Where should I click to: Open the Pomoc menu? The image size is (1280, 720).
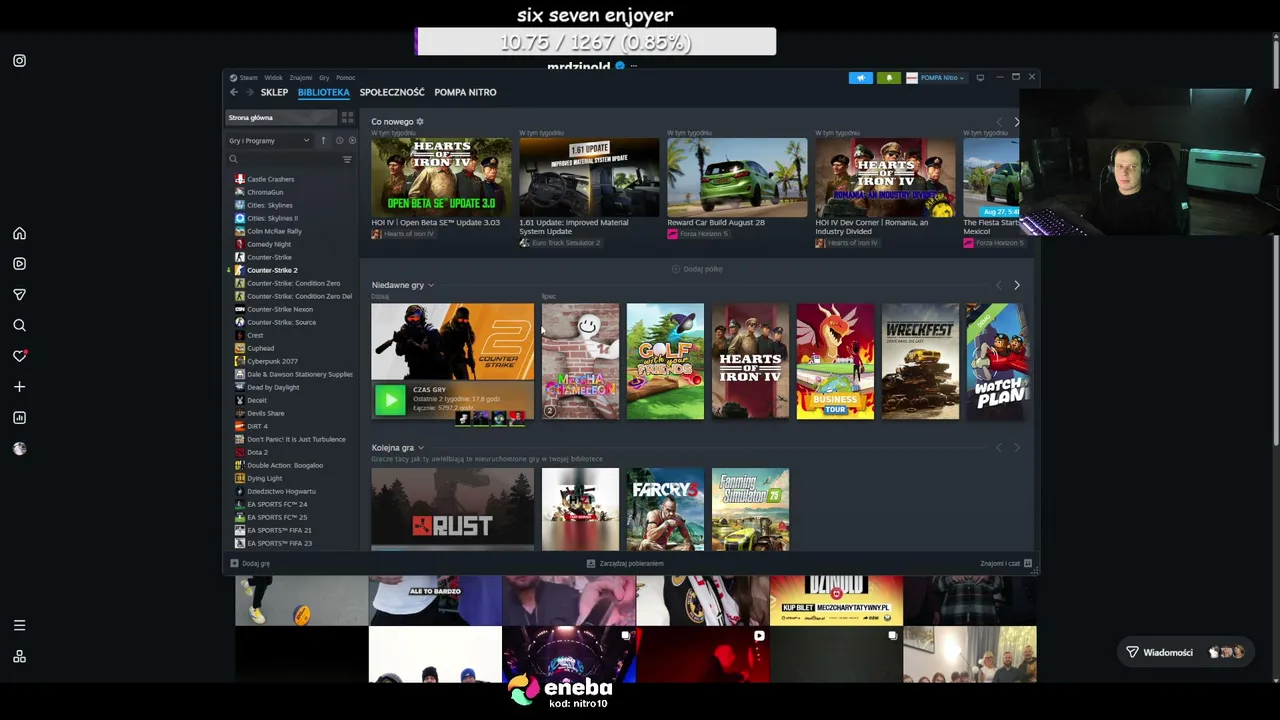346,77
